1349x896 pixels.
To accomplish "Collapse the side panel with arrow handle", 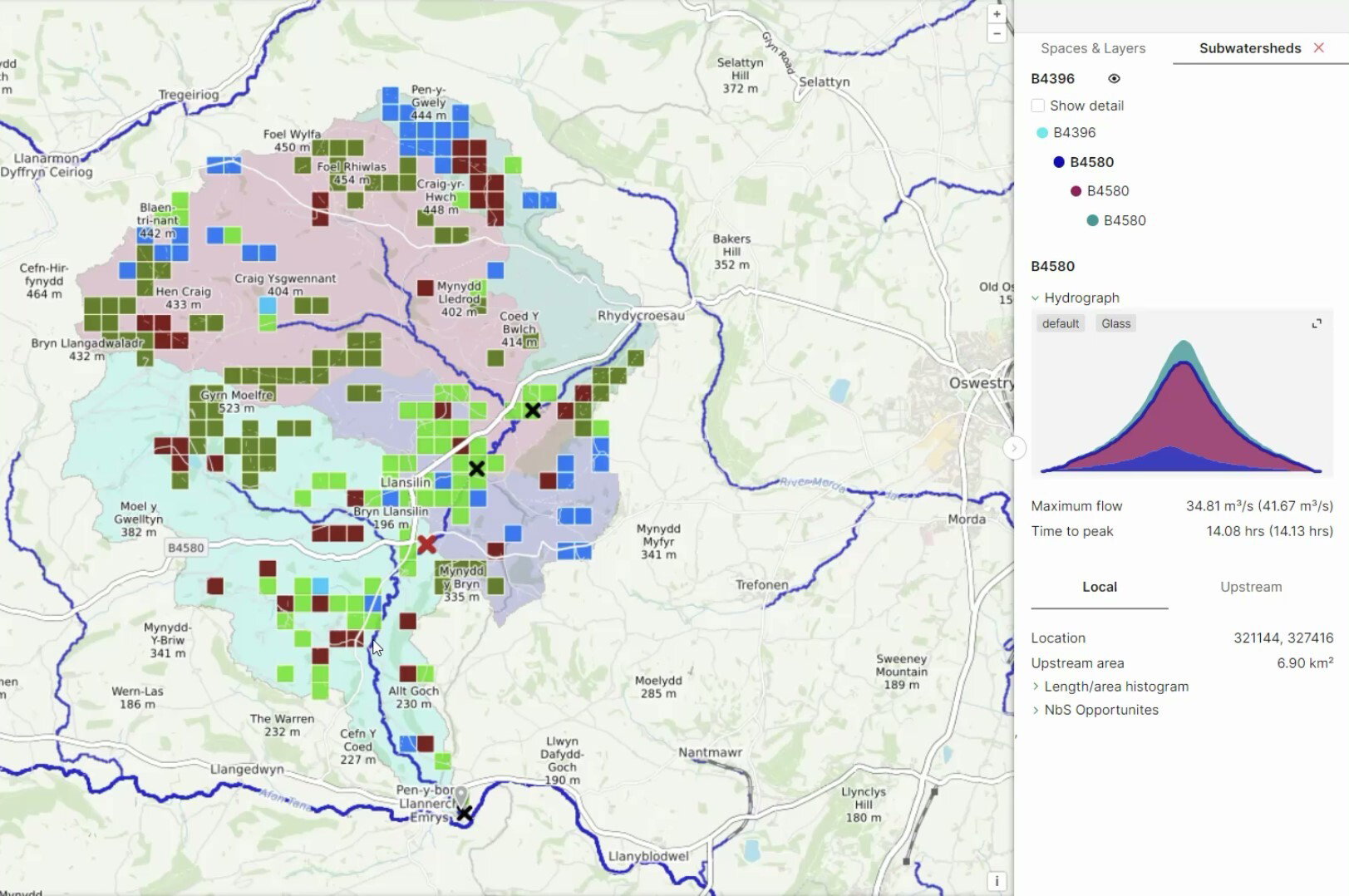I will pyautogui.click(x=1013, y=448).
